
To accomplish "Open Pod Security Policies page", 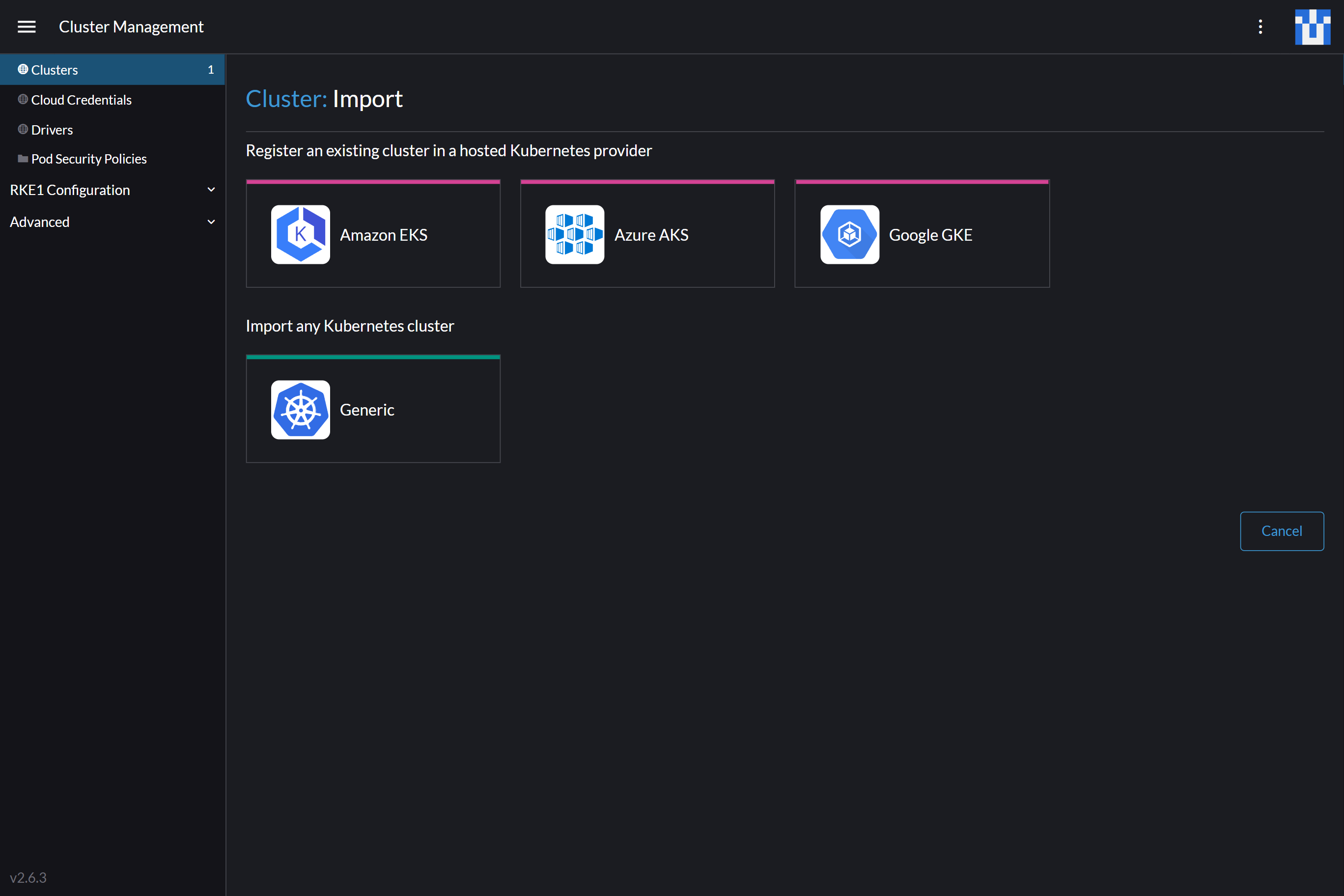I will coord(88,158).
